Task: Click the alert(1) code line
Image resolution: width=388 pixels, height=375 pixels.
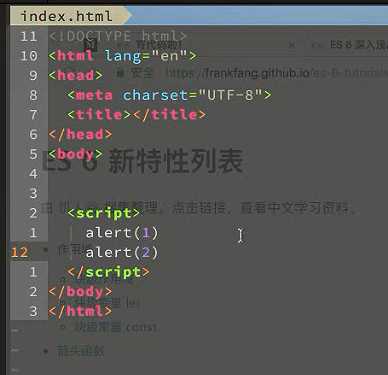Action: [122, 233]
